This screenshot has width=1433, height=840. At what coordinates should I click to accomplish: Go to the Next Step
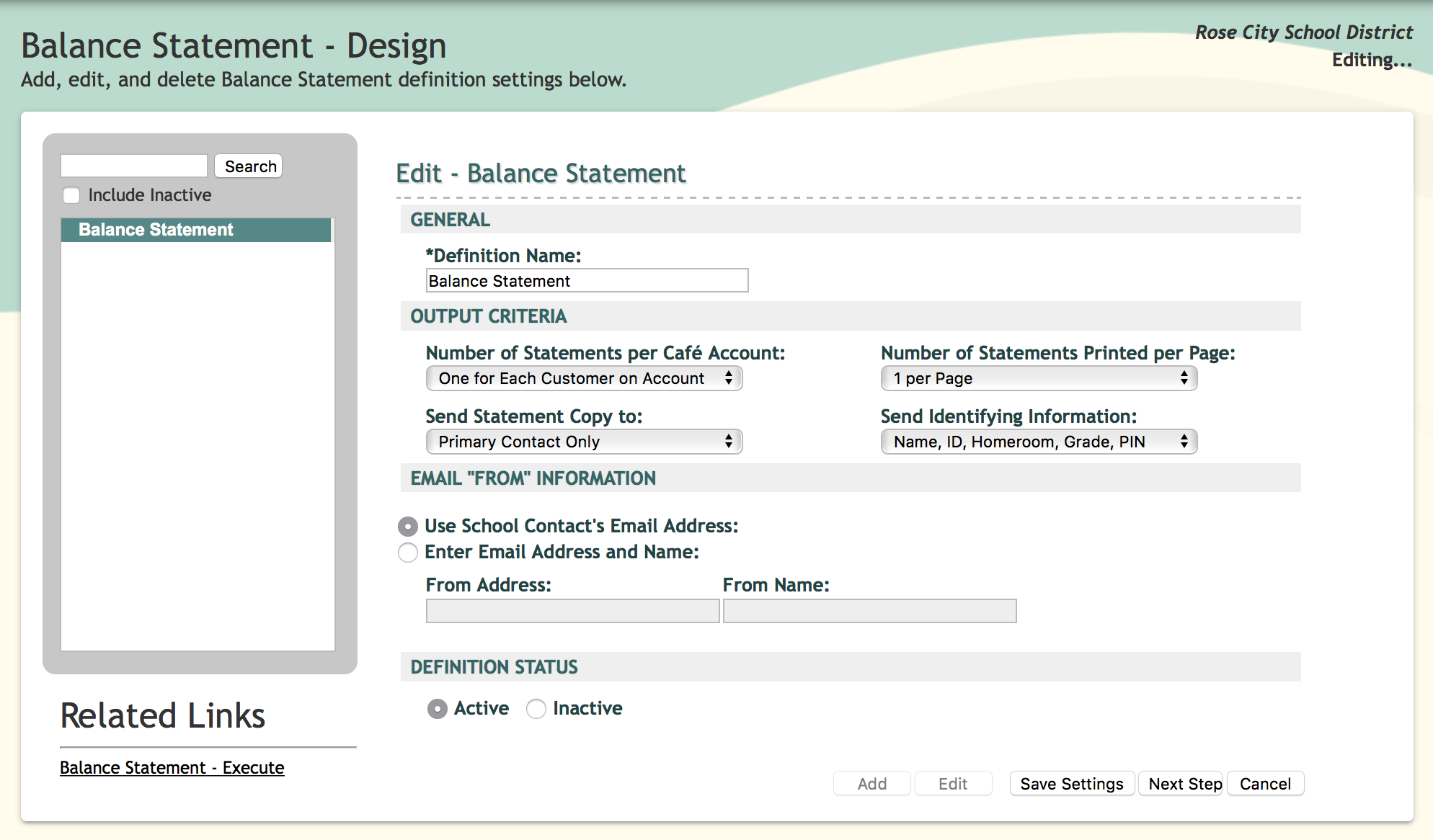1184,784
